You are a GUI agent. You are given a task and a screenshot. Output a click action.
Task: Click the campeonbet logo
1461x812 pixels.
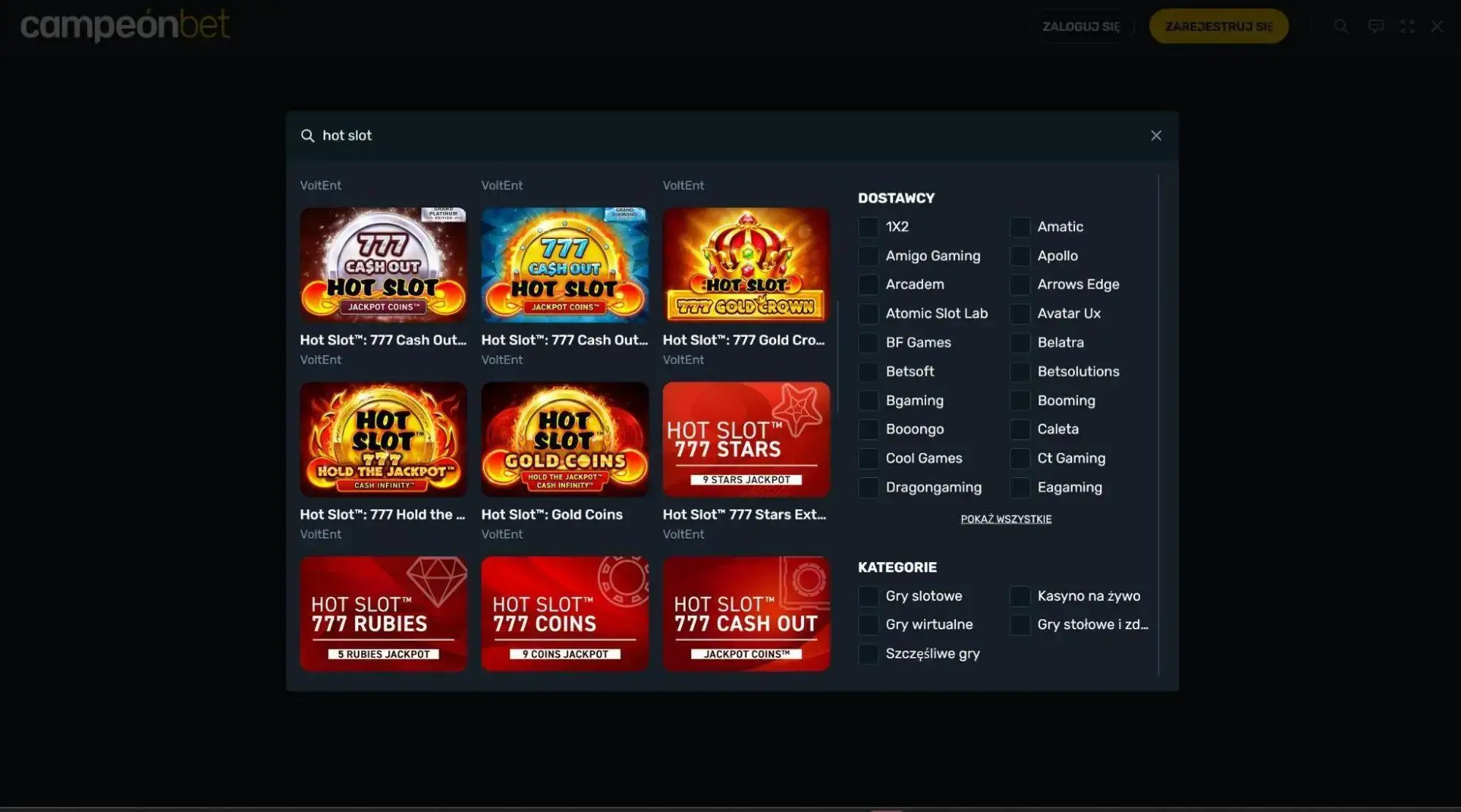pos(125,26)
